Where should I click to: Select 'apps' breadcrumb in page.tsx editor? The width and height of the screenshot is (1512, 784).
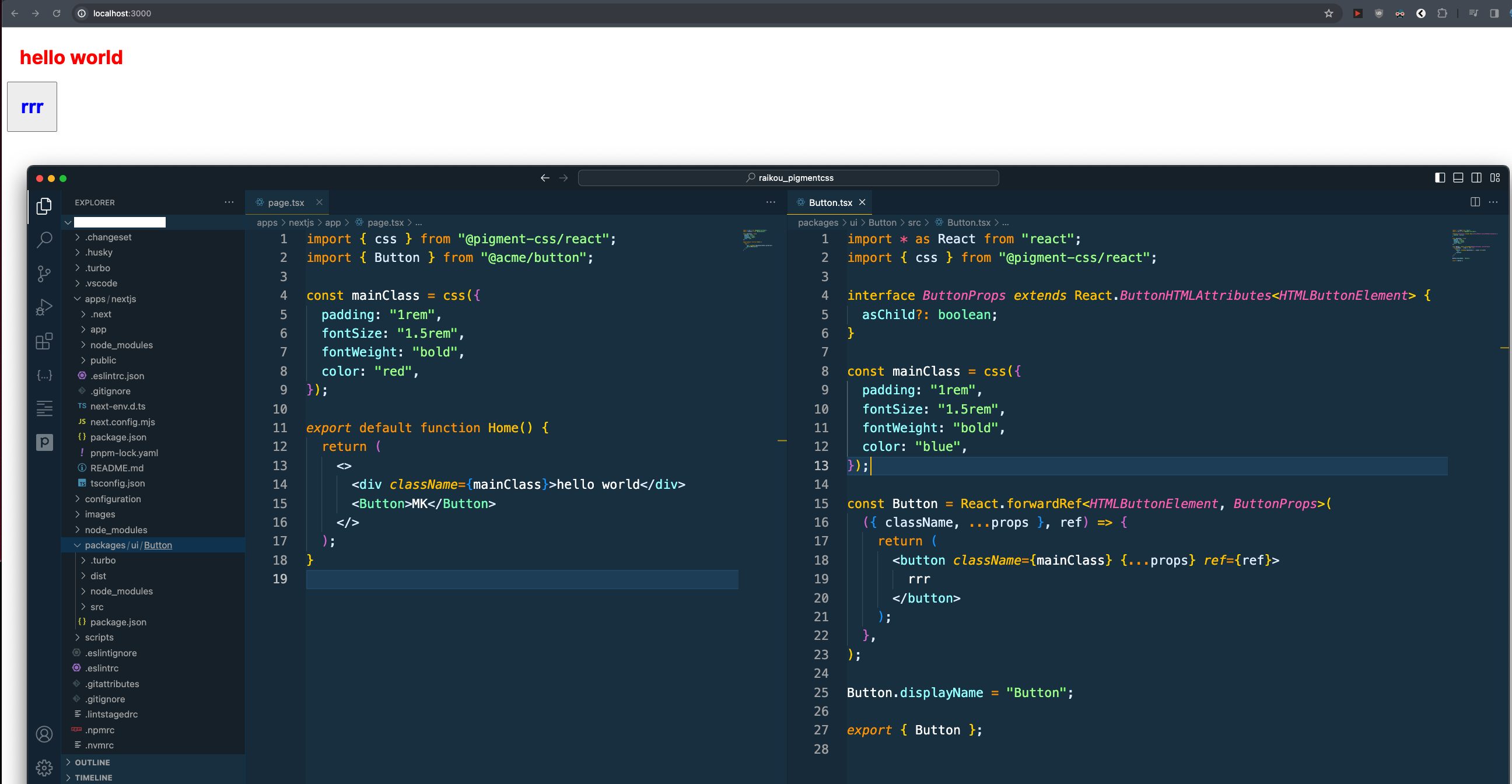(x=267, y=222)
